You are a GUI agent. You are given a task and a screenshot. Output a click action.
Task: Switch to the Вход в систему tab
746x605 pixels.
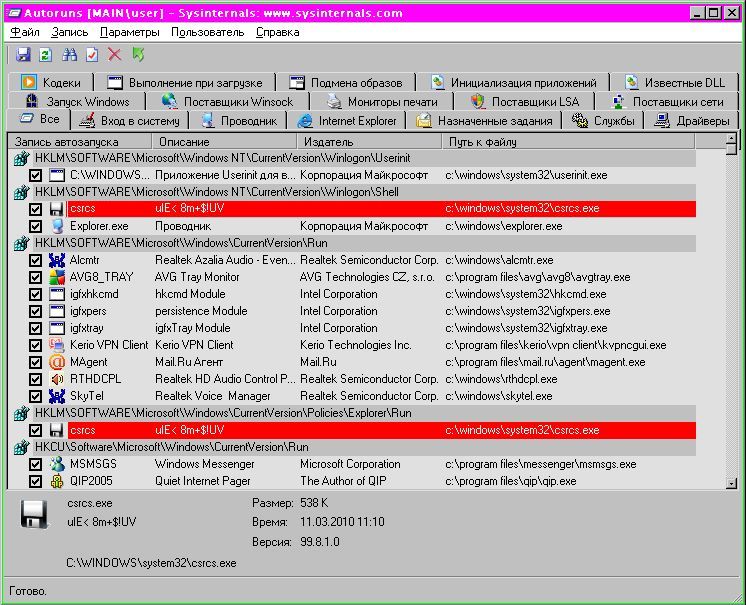pos(129,121)
